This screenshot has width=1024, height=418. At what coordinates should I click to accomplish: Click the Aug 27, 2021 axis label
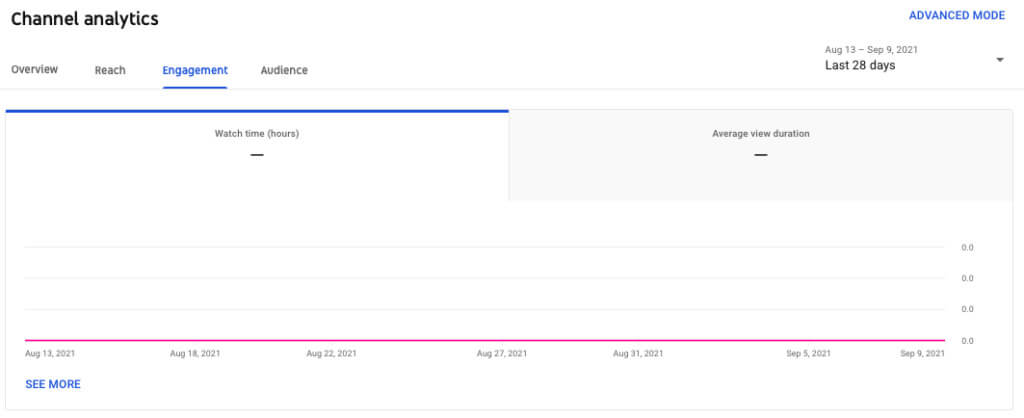click(x=502, y=354)
